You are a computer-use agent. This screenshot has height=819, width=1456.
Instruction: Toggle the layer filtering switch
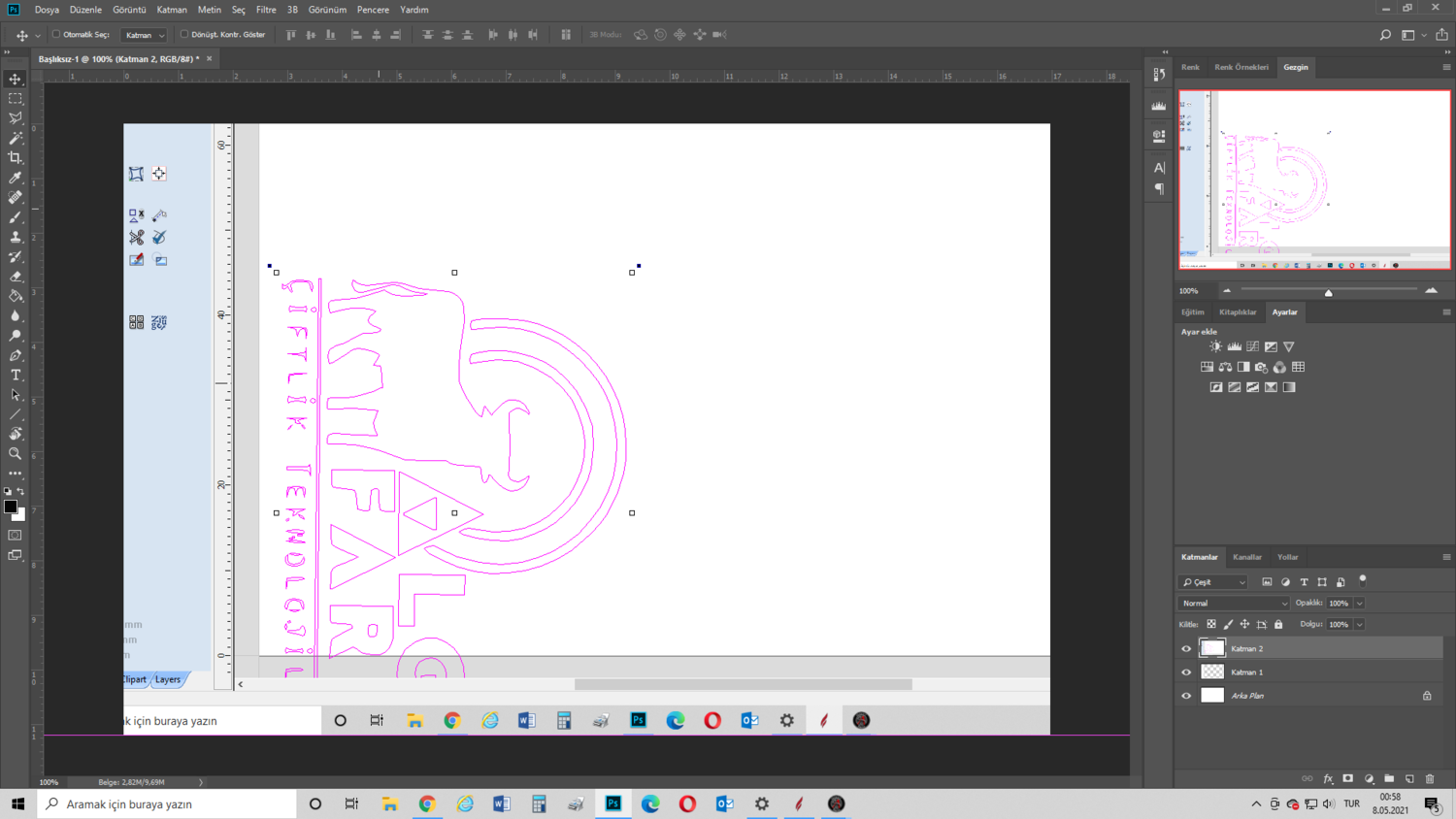tap(1363, 580)
